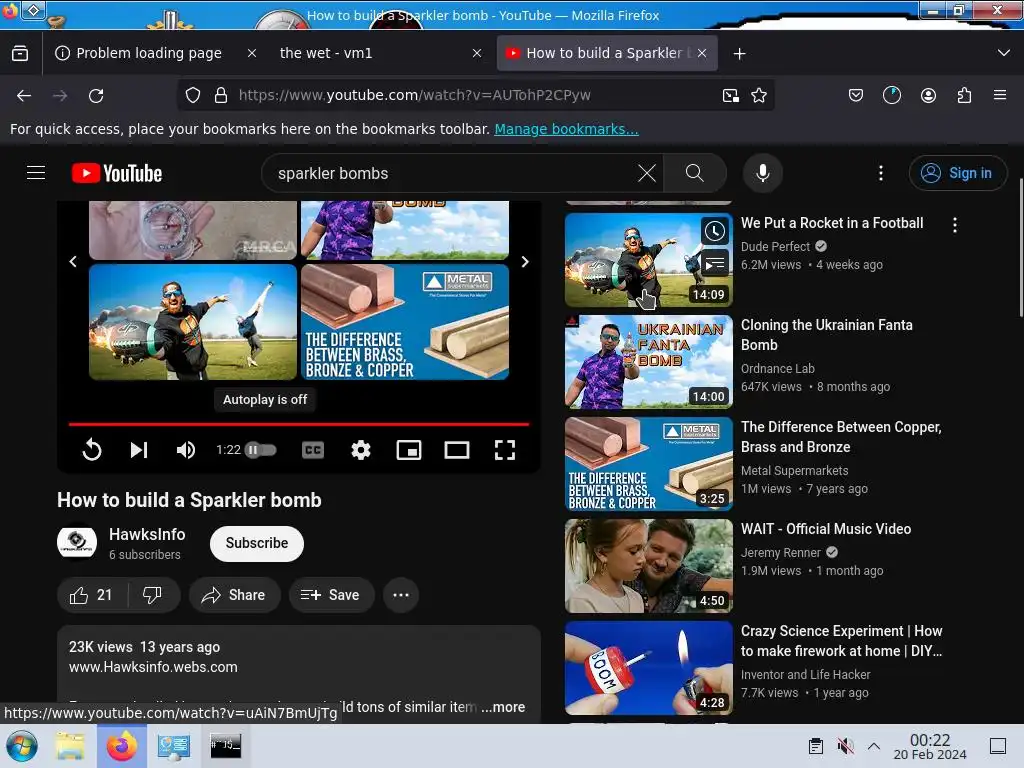Image resolution: width=1024 pixels, height=768 pixels.
Task: Run search with the magnifier button
Action: [x=694, y=173]
